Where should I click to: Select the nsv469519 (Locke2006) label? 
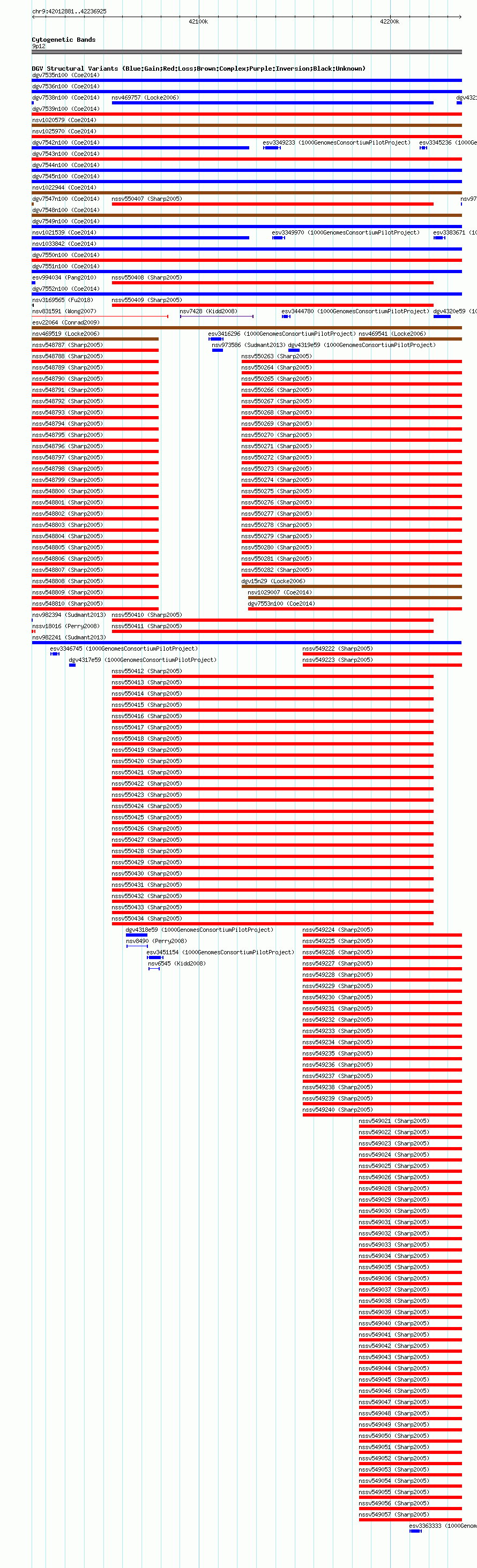coord(66,334)
